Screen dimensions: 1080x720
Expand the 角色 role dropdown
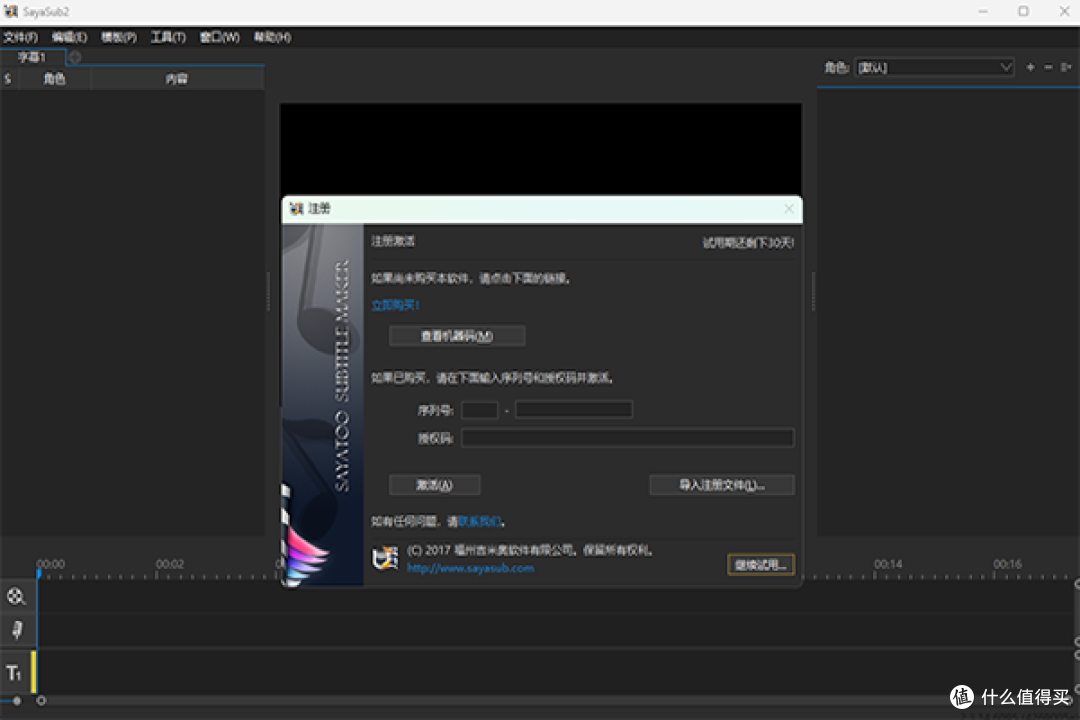click(x=934, y=68)
